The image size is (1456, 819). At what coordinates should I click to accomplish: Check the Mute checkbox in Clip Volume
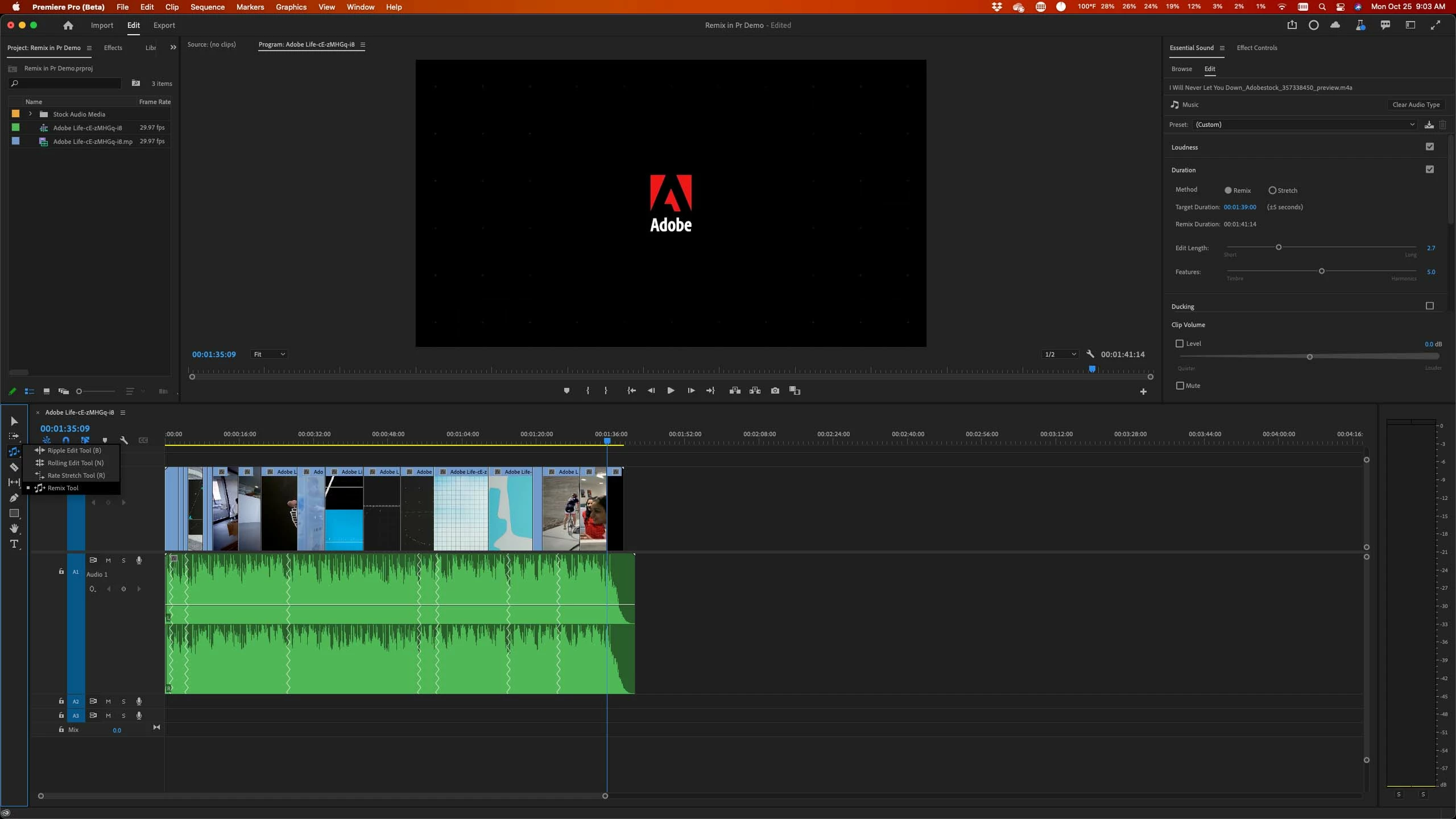pos(1180,386)
